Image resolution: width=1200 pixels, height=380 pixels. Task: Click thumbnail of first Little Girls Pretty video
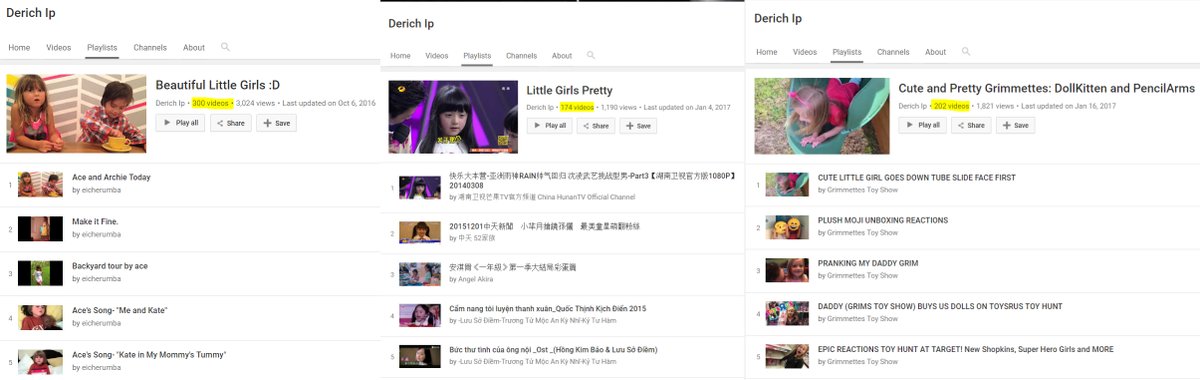(x=420, y=187)
